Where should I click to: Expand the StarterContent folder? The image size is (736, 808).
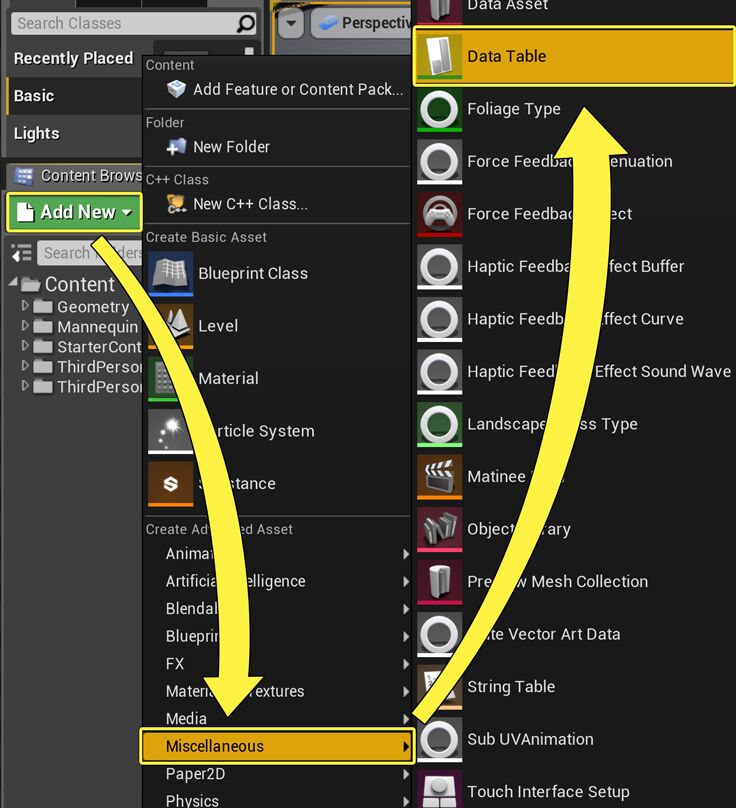tap(25, 346)
